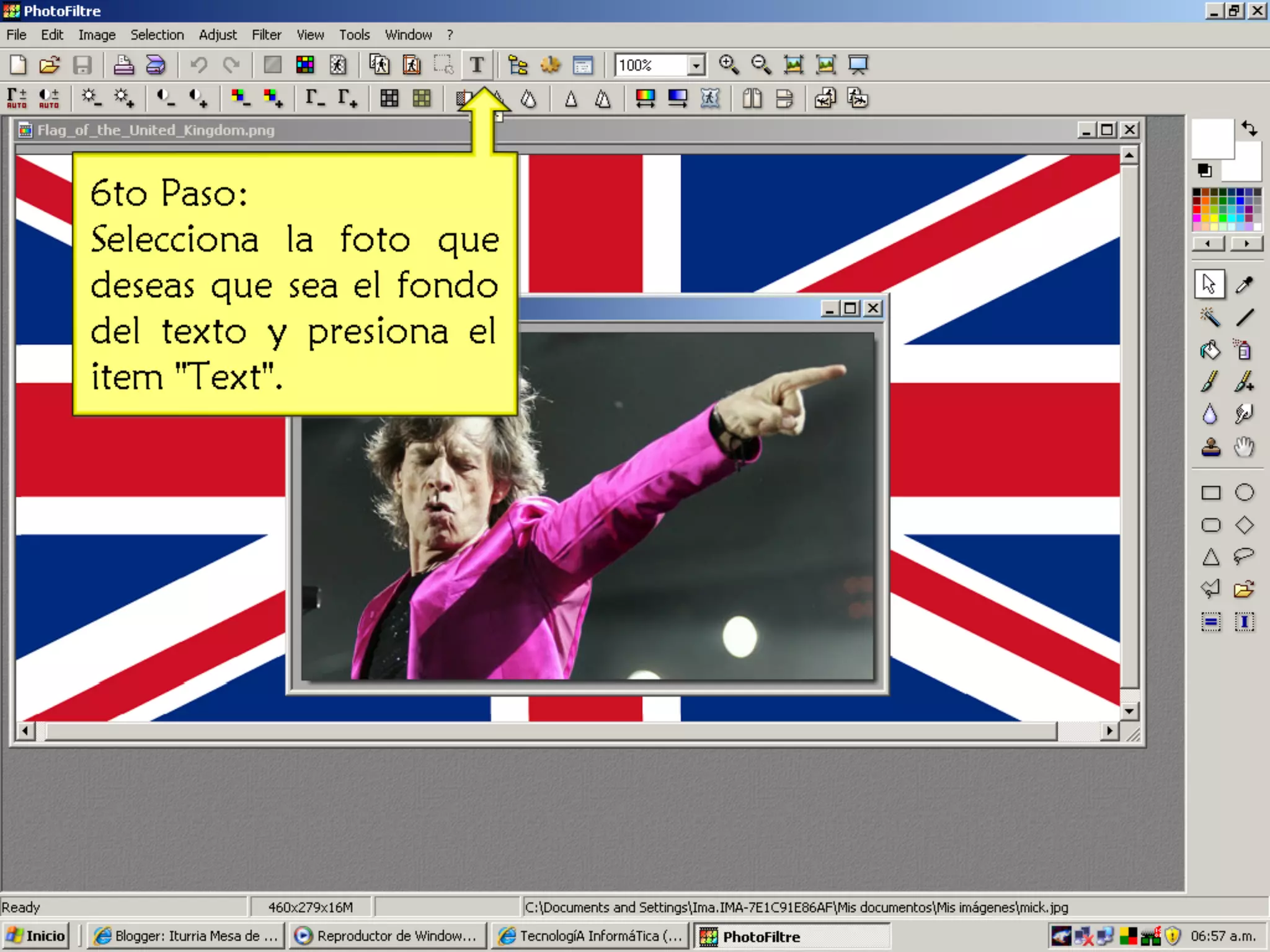This screenshot has height=952, width=1270.
Task: Click the Canvas size icon
Action: tap(412, 64)
